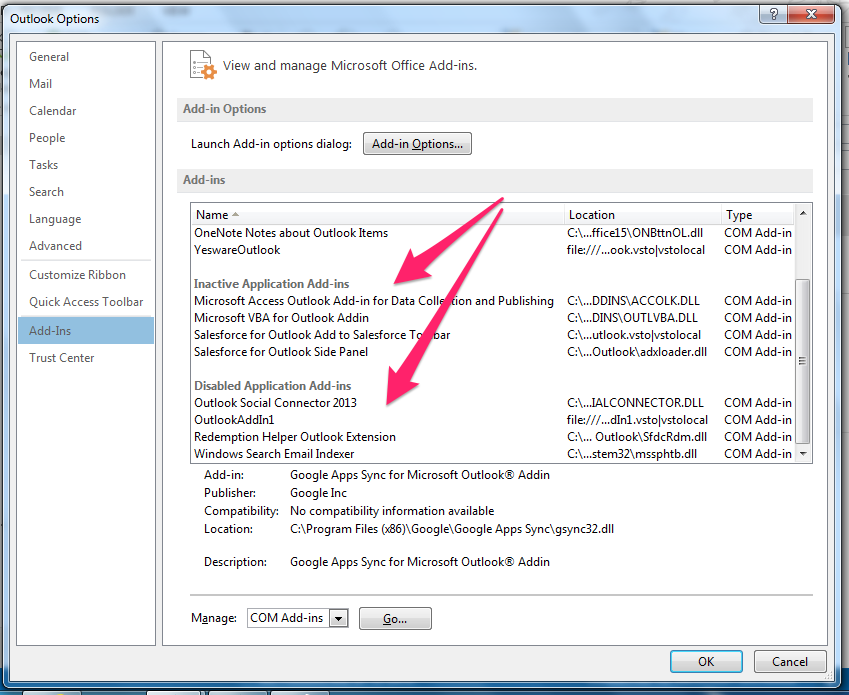
Task: Sort add-ins by Location column header
Action: [643, 215]
